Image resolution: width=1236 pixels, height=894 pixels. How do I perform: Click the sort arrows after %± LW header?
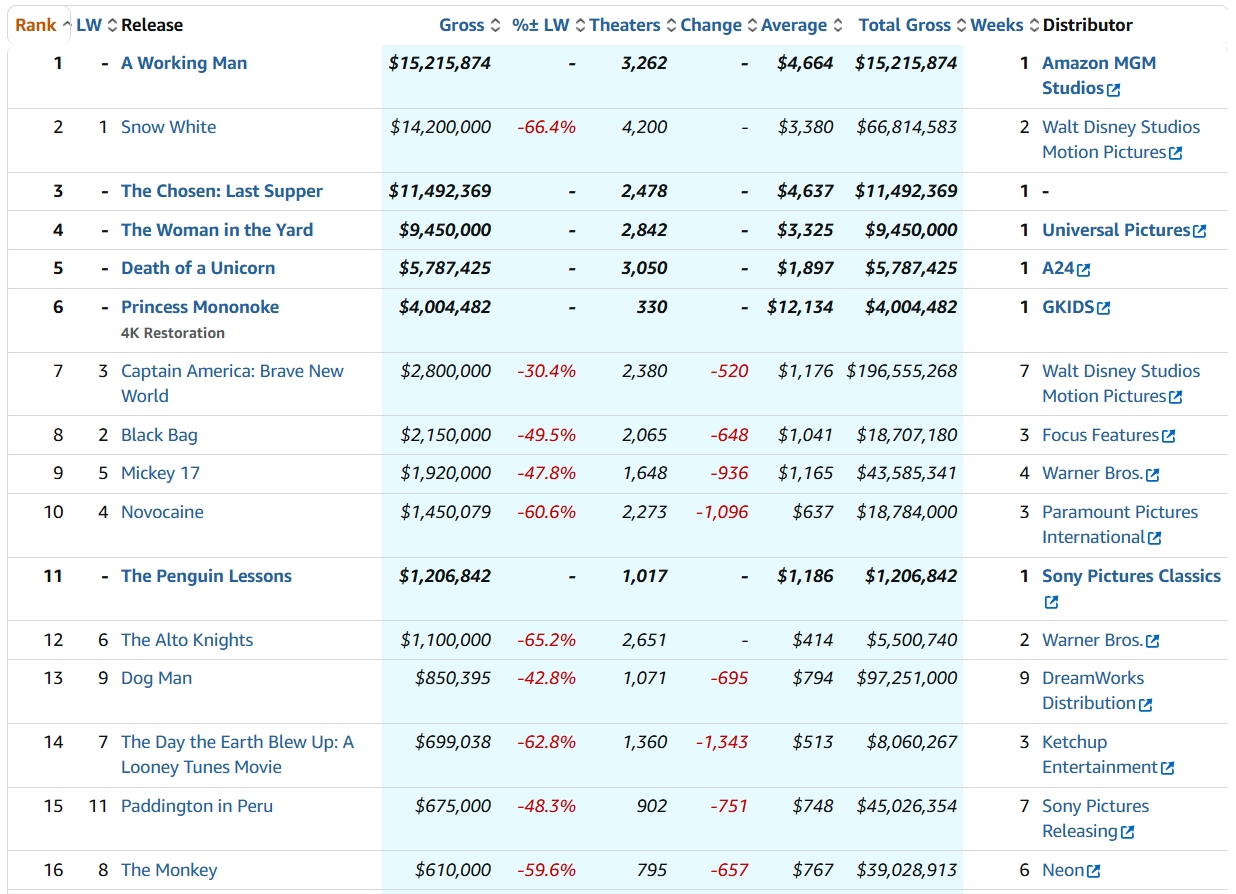tap(580, 25)
